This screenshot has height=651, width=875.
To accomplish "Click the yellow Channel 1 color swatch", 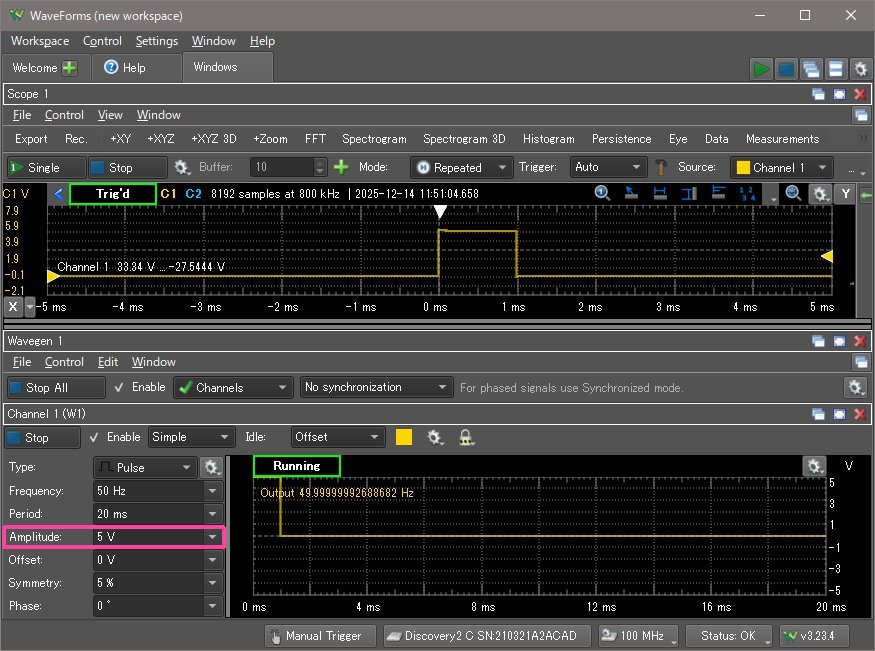I will pos(404,437).
